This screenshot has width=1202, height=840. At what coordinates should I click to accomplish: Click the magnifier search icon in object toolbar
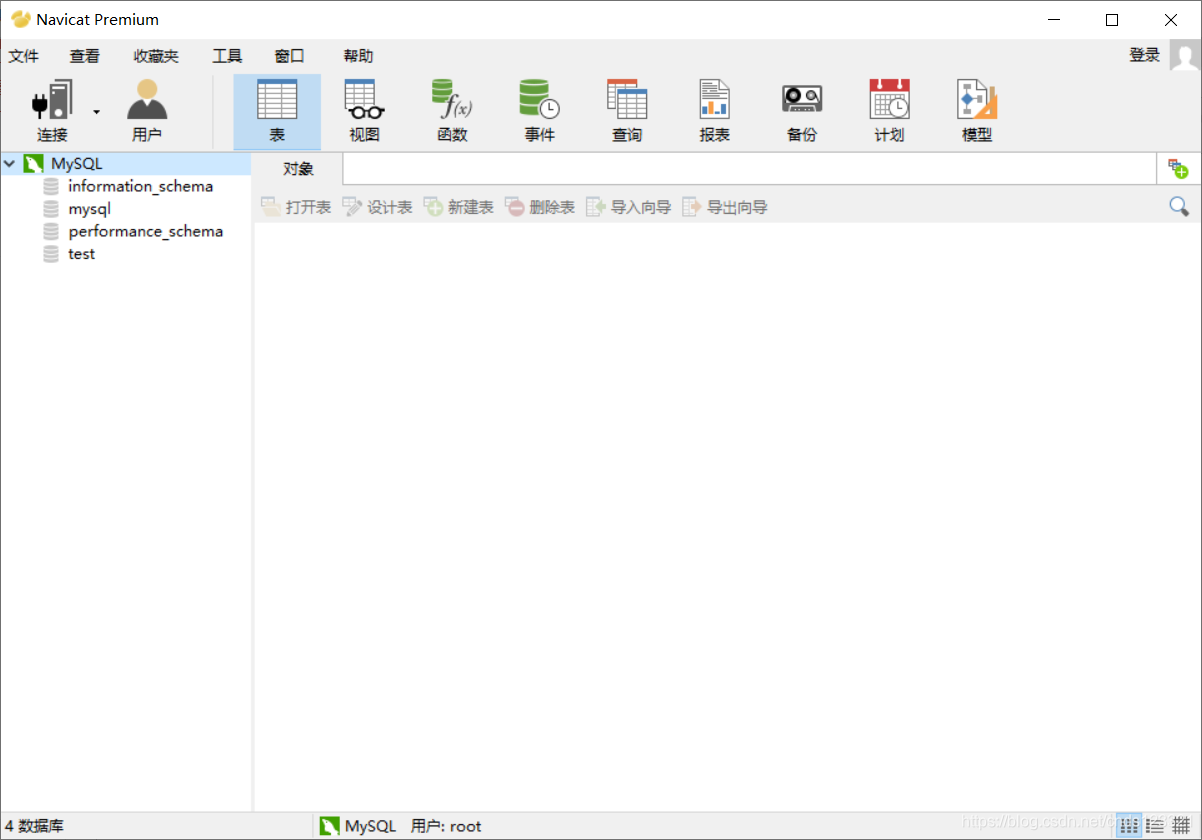1179,207
